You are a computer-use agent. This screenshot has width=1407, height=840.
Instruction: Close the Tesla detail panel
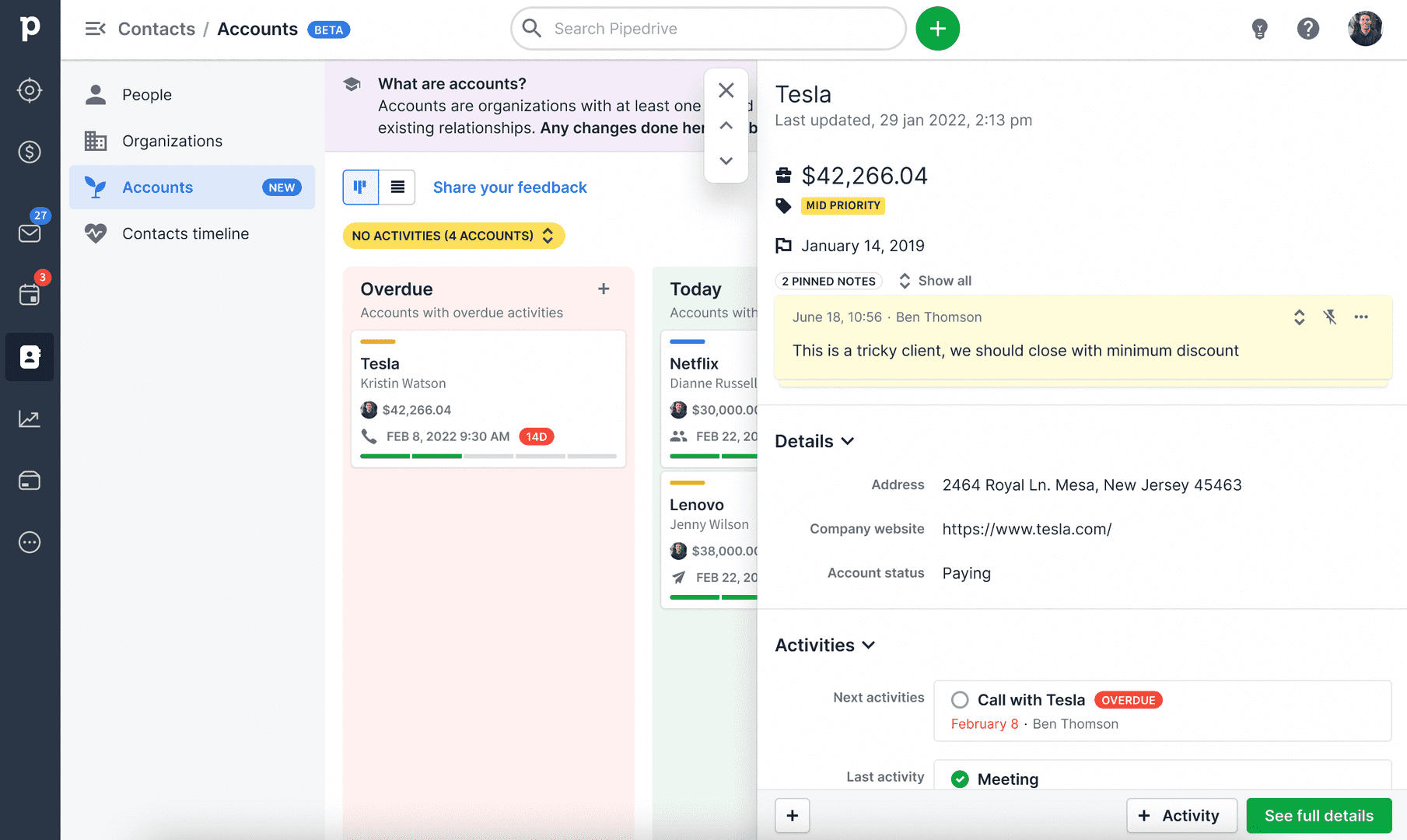click(726, 90)
